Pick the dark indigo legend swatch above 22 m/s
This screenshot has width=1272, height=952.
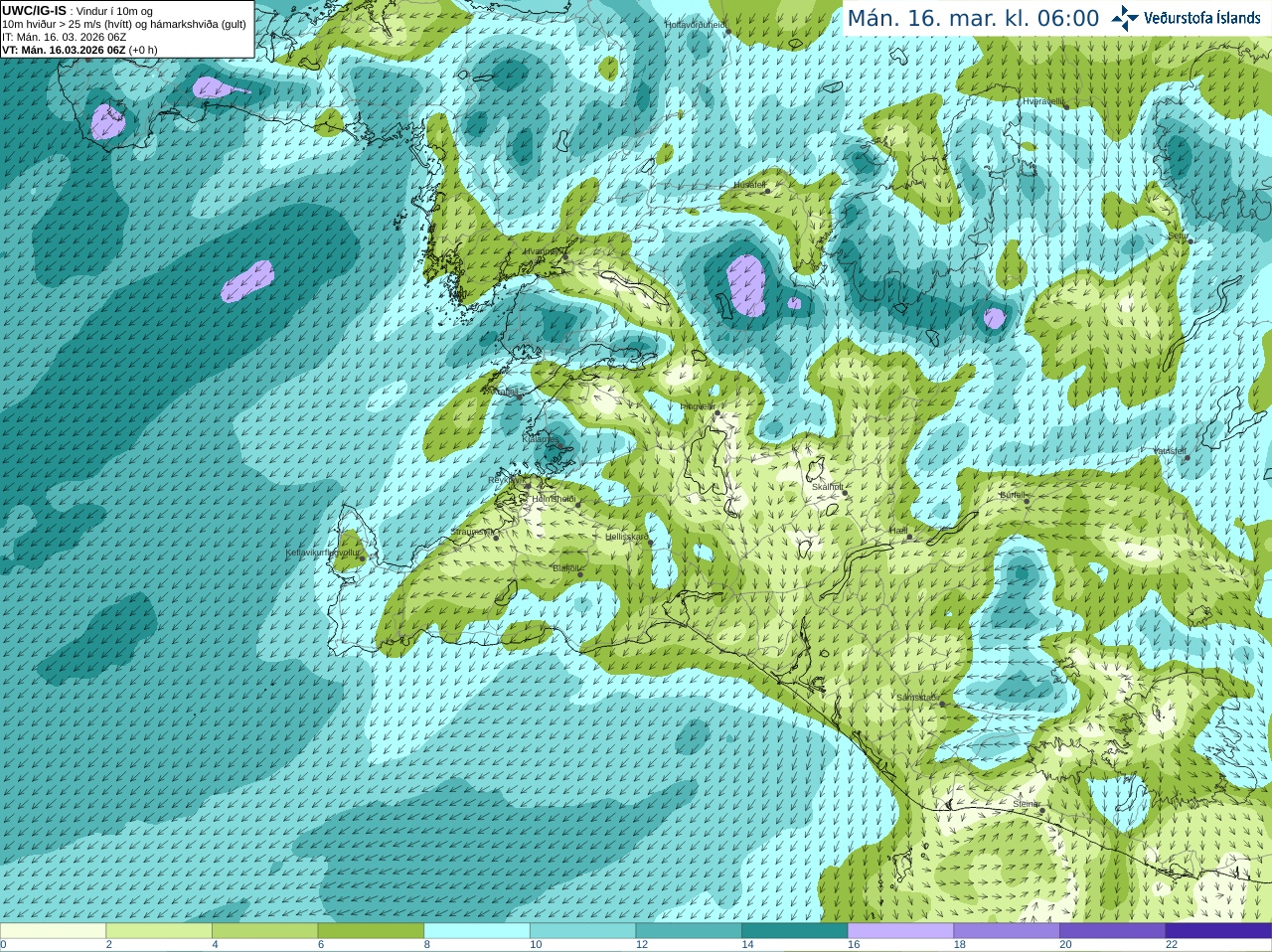1218,931
